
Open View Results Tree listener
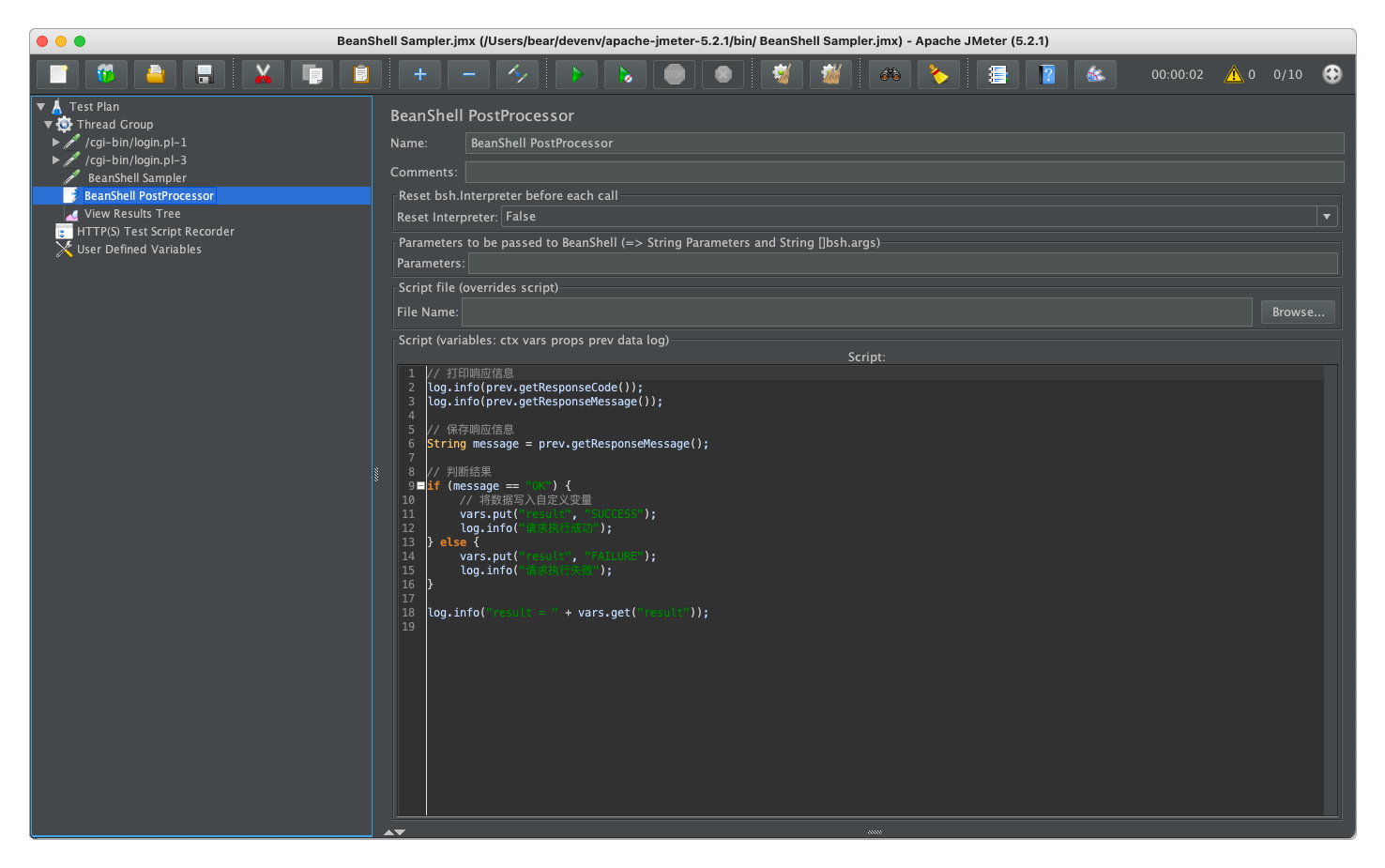tap(132, 214)
